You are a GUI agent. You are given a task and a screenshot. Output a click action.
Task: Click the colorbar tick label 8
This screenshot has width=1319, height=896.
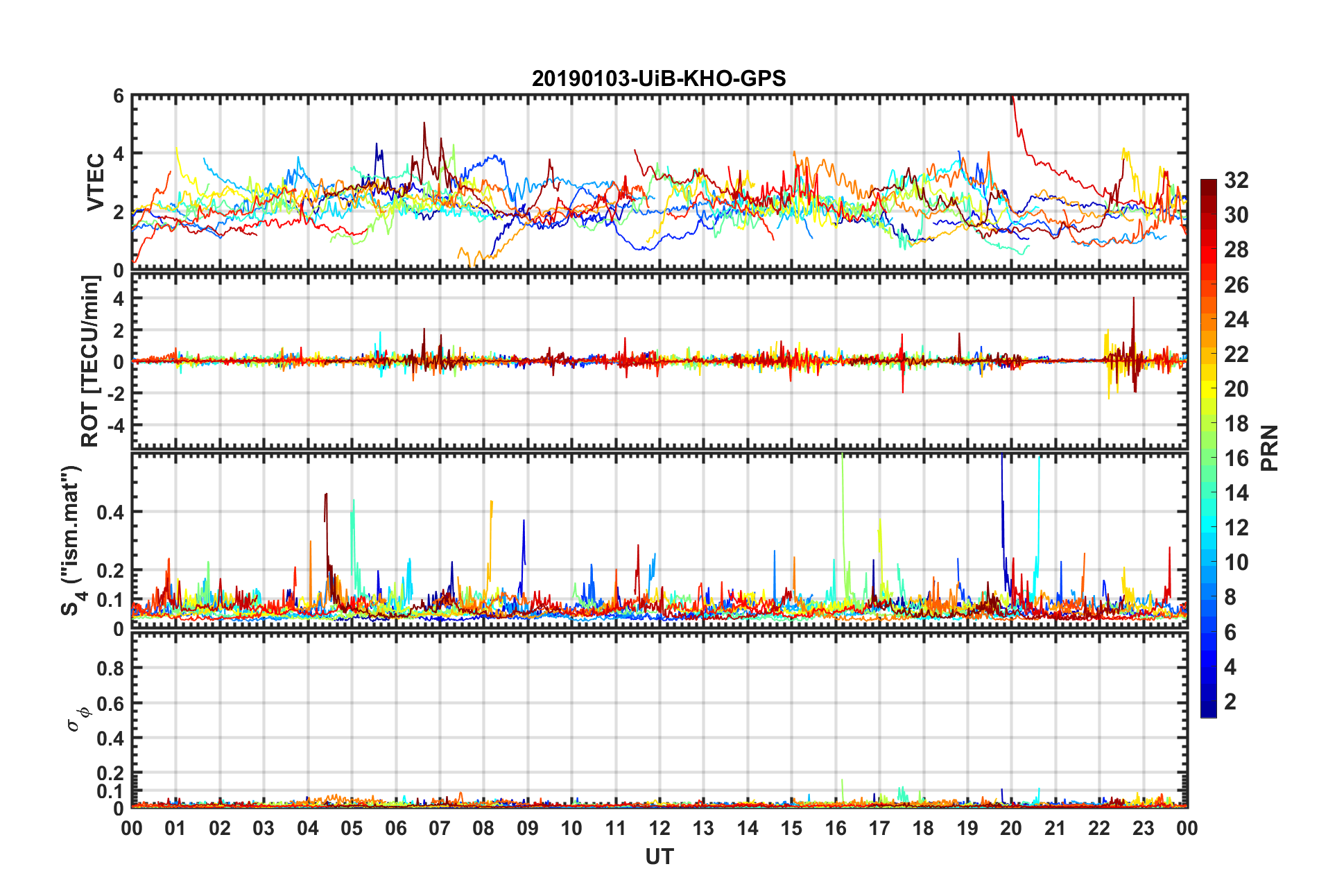[1230, 597]
